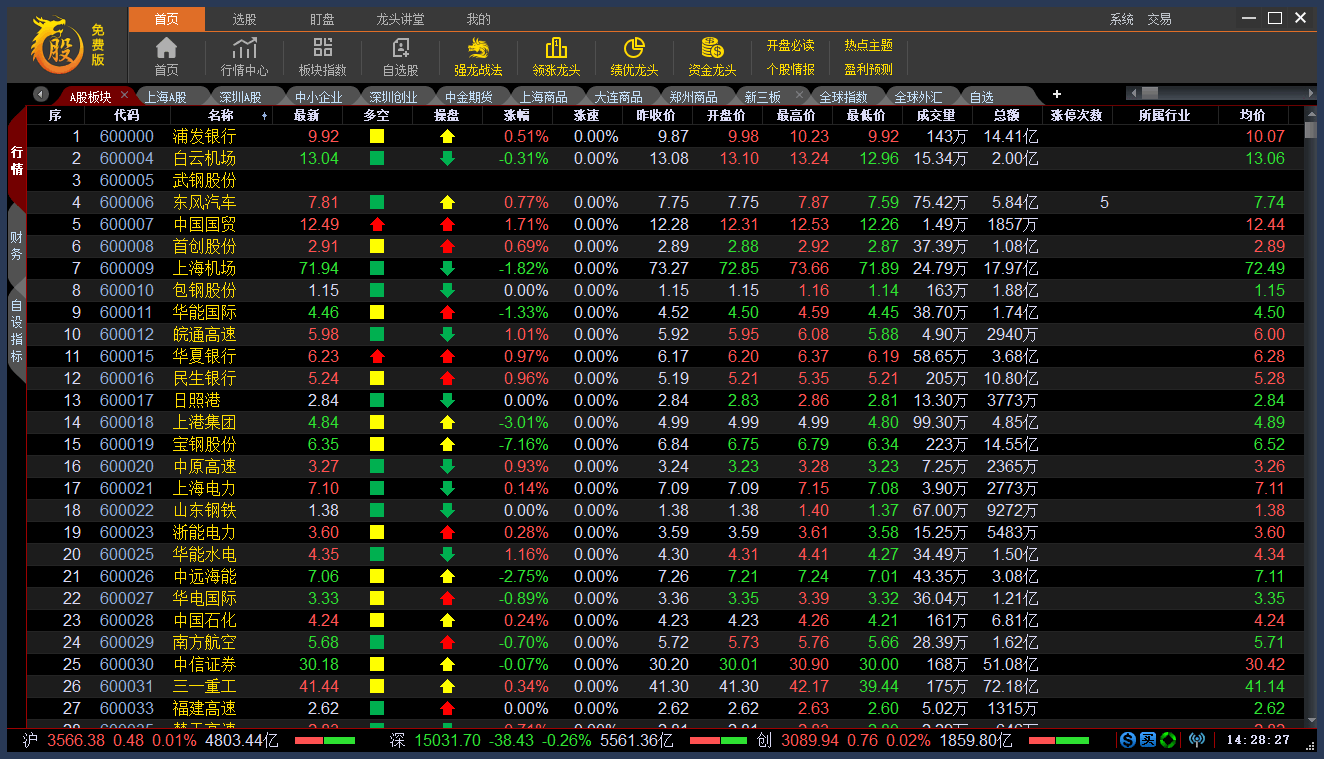Click 操盘 red arrow for 南方航空
This screenshot has width=1324, height=759.
pos(447,642)
